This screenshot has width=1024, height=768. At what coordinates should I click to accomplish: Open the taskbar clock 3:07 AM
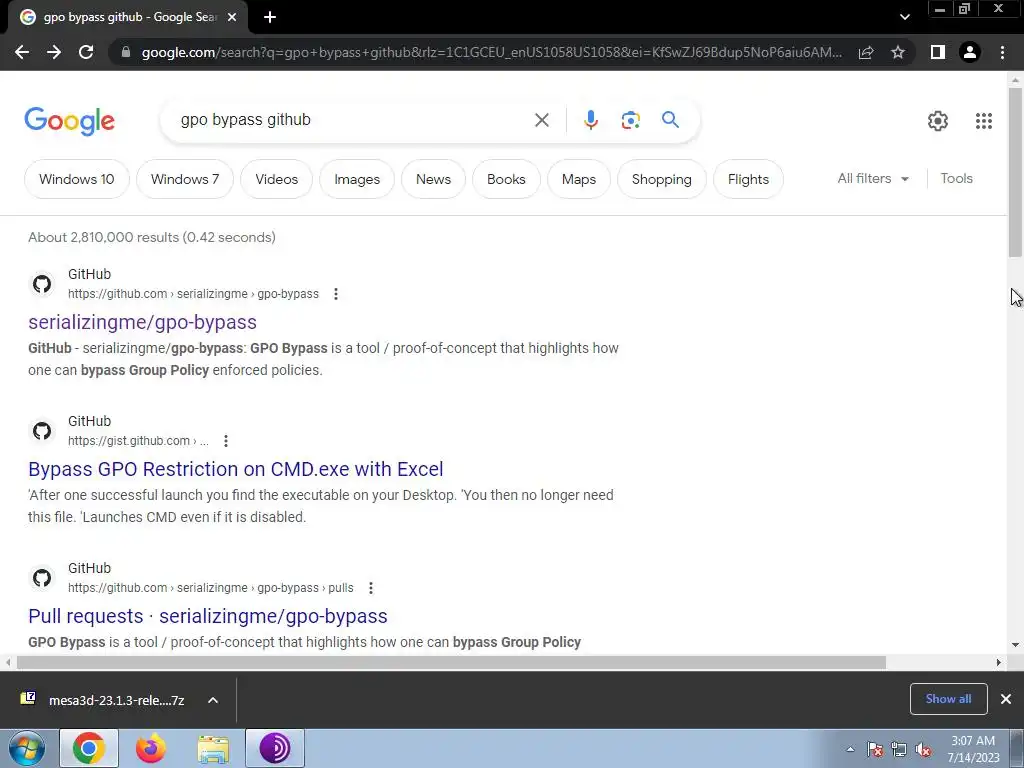coord(973,749)
